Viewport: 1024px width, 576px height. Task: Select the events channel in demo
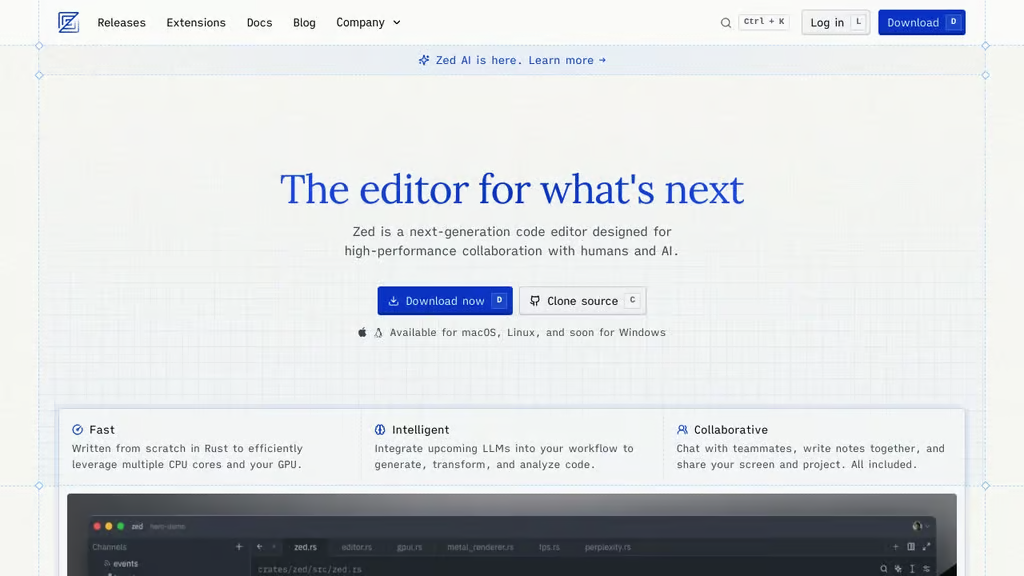tap(121, 564)
